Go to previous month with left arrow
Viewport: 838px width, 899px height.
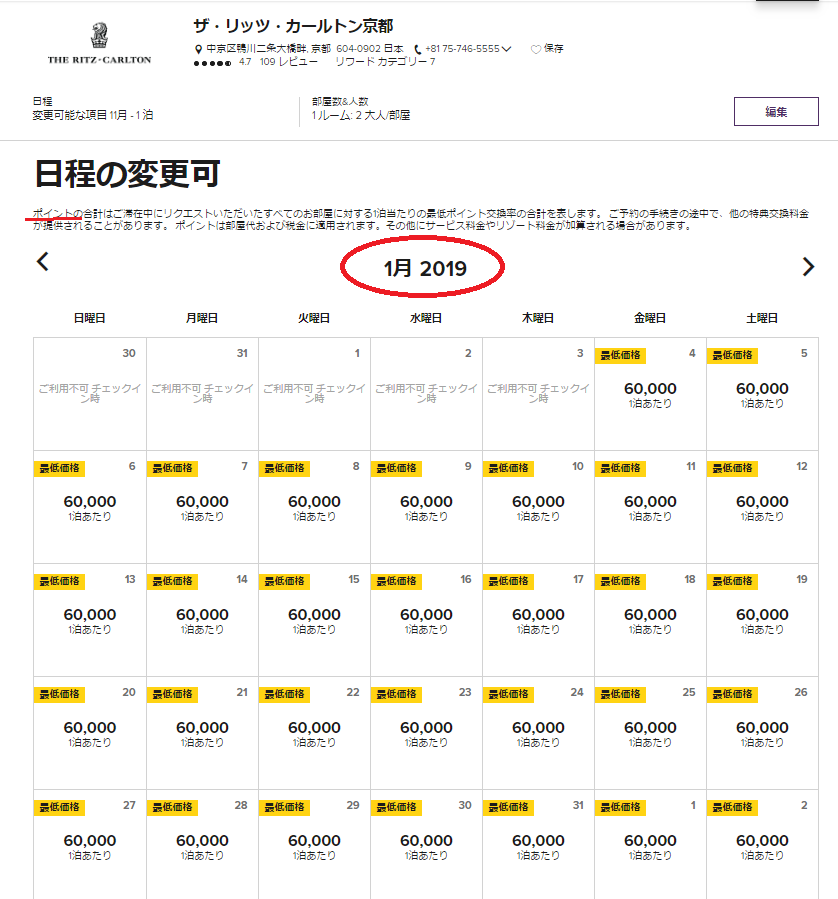pos(43,261)
